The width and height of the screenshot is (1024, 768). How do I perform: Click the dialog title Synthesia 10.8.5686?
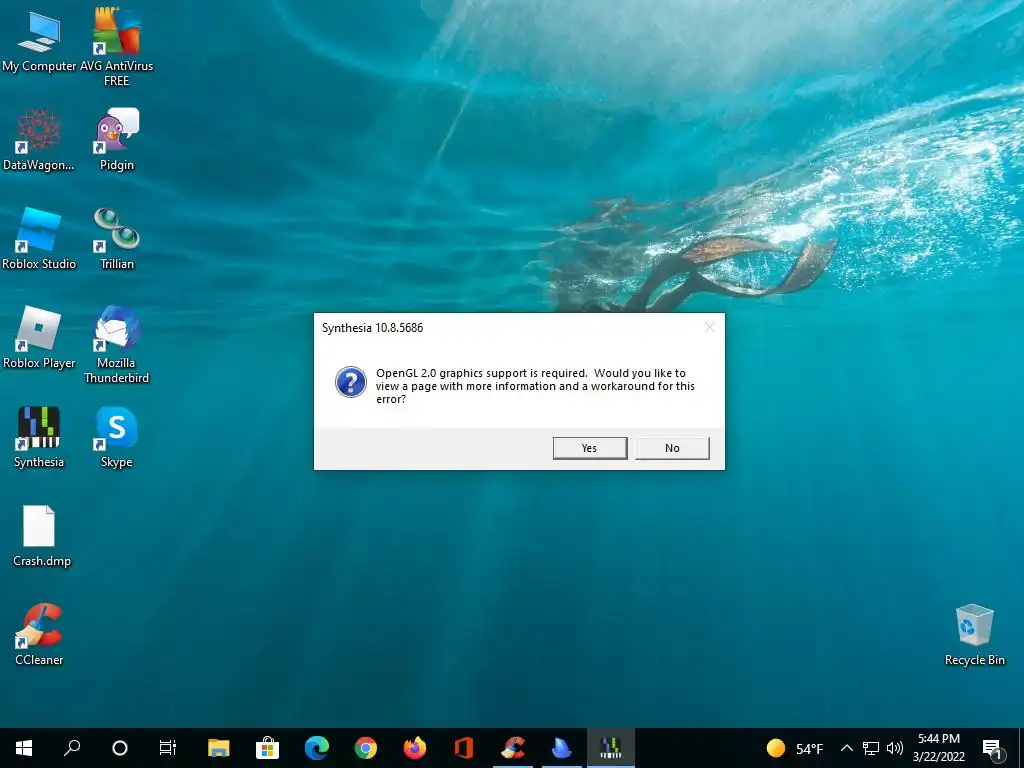[x=372, y=328]
